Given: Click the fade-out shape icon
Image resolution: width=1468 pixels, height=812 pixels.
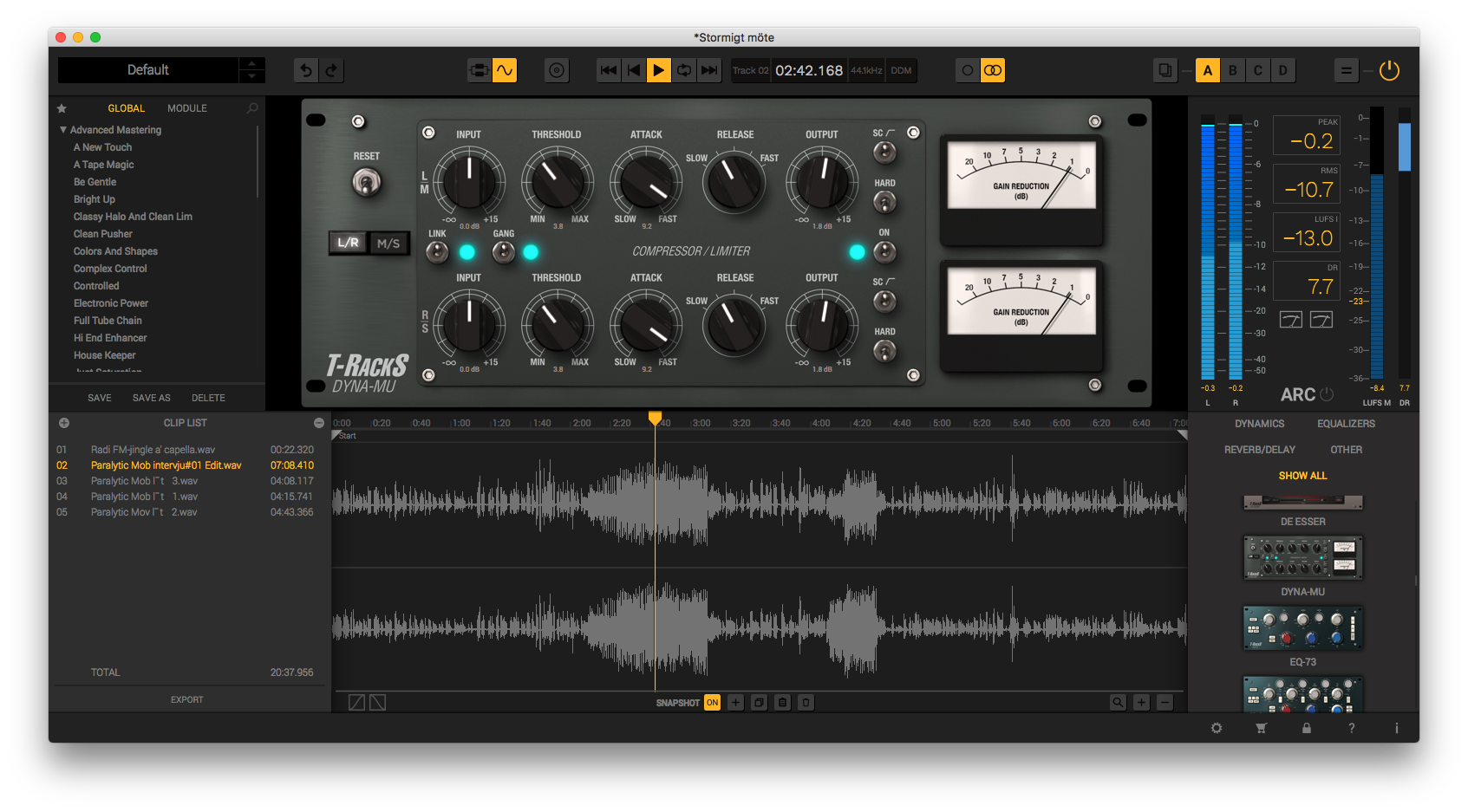Looking at the screenshot, I should [x=378, y=703].
